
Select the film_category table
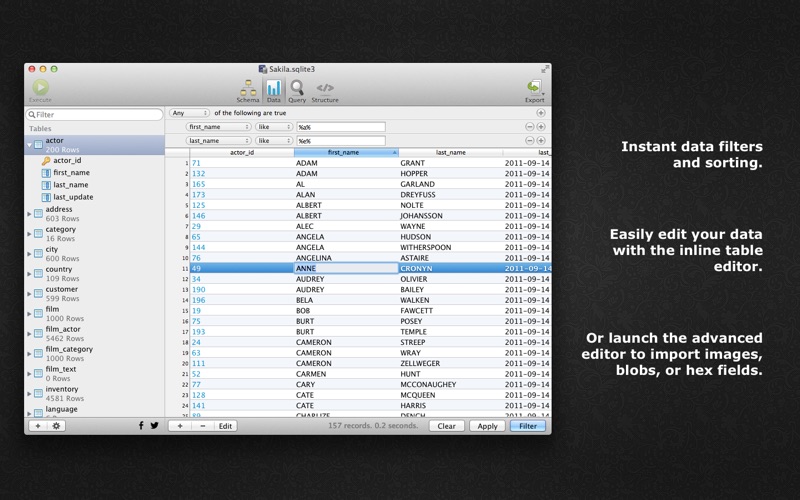(94, 354)
